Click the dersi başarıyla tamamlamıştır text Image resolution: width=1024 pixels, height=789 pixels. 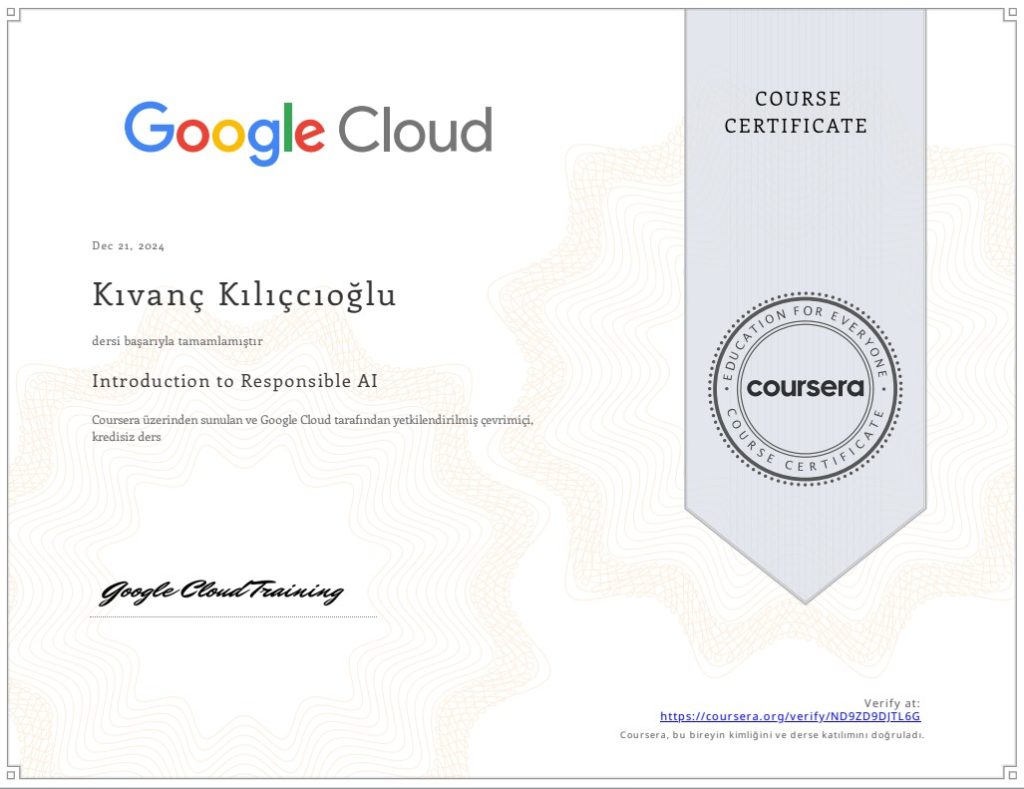coord(177,341)
